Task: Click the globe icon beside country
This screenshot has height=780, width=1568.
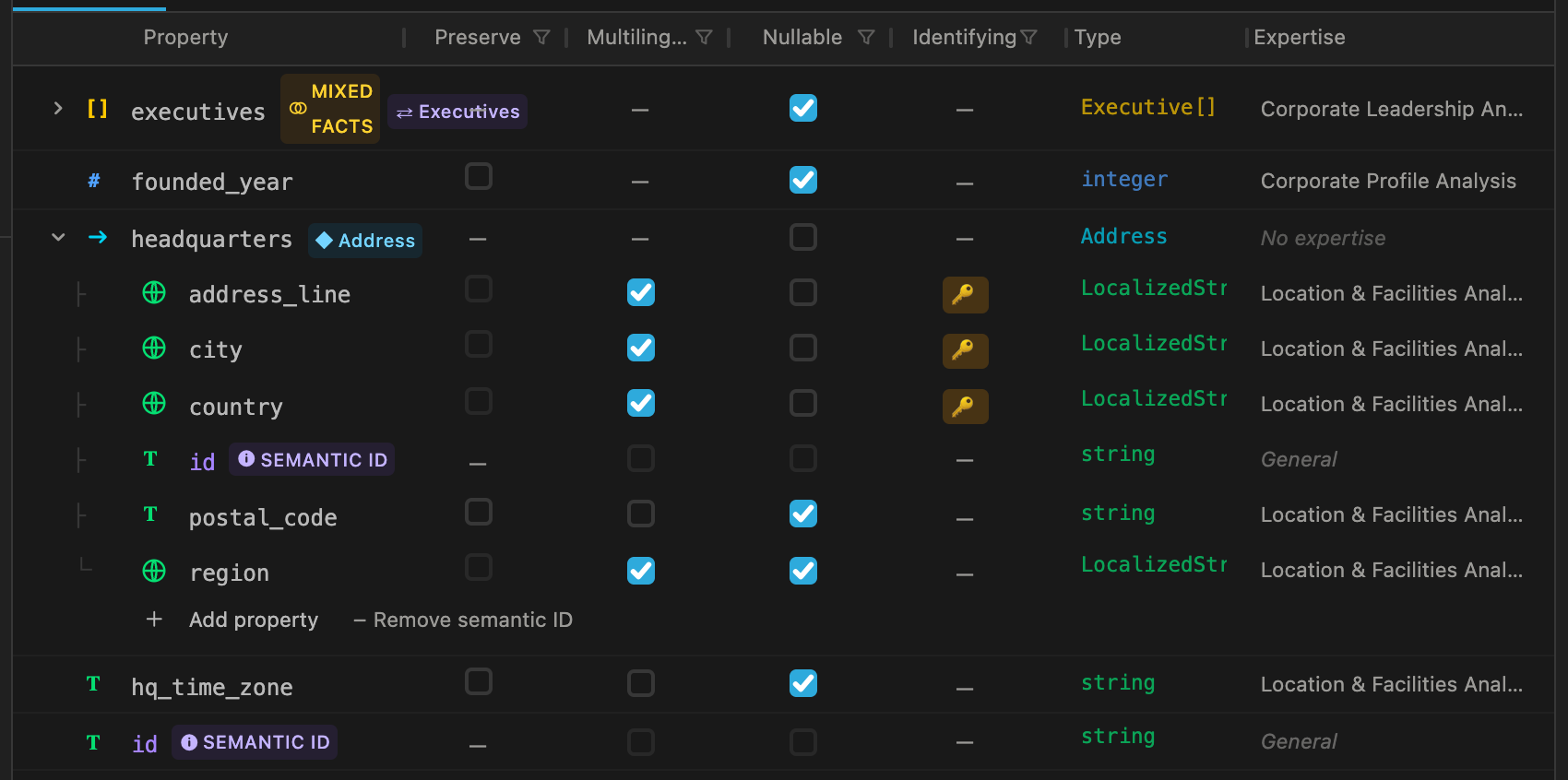Action: coord(154,404)
